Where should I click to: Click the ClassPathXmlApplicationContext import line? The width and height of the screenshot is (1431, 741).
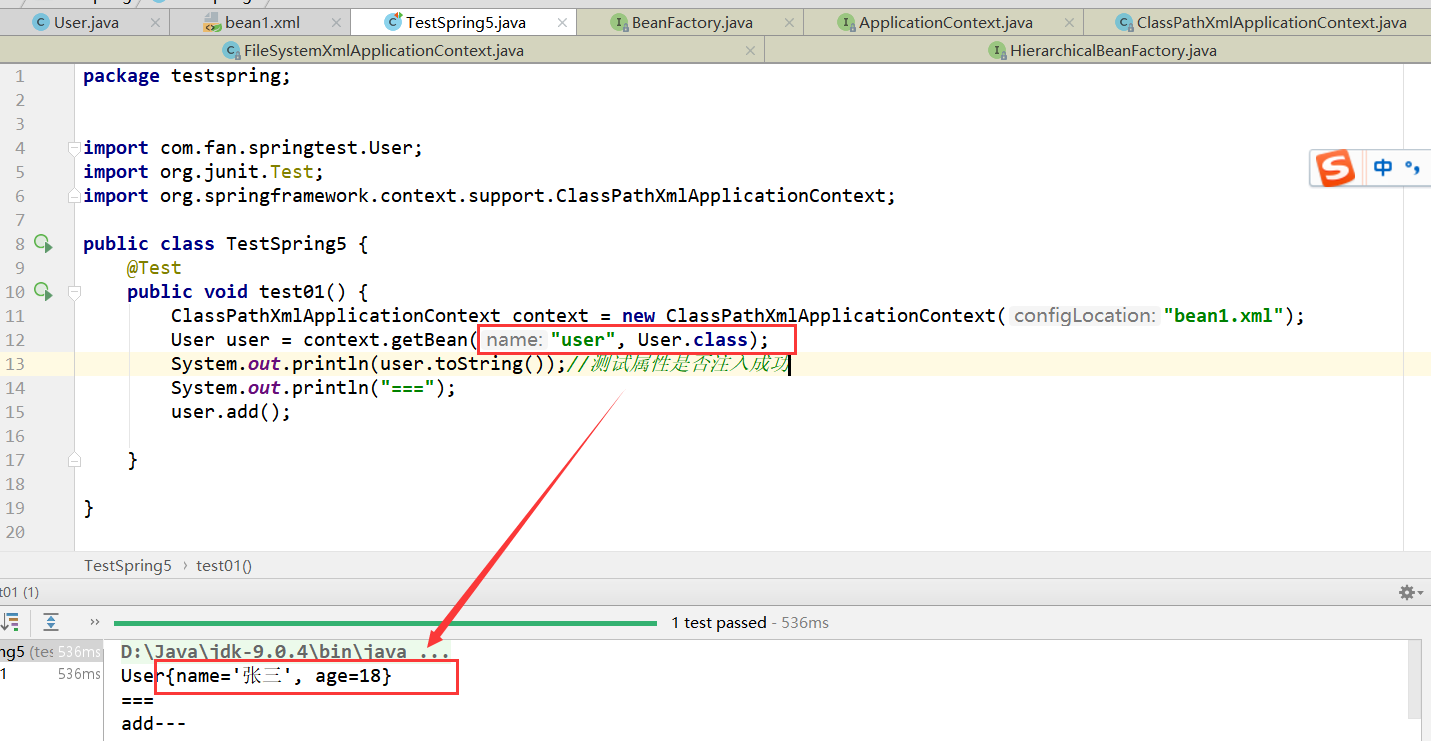point(490,196)
